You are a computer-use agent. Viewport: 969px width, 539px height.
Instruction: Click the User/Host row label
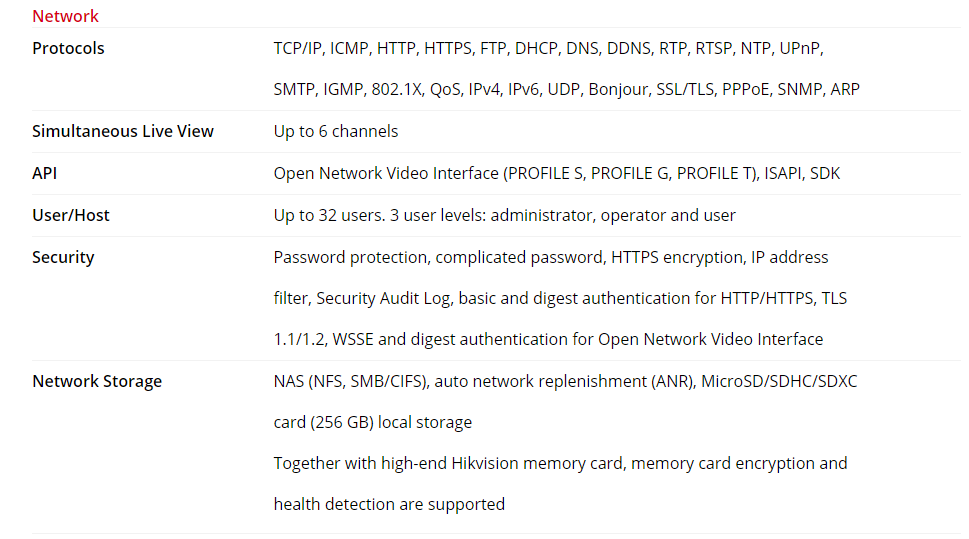70,215
